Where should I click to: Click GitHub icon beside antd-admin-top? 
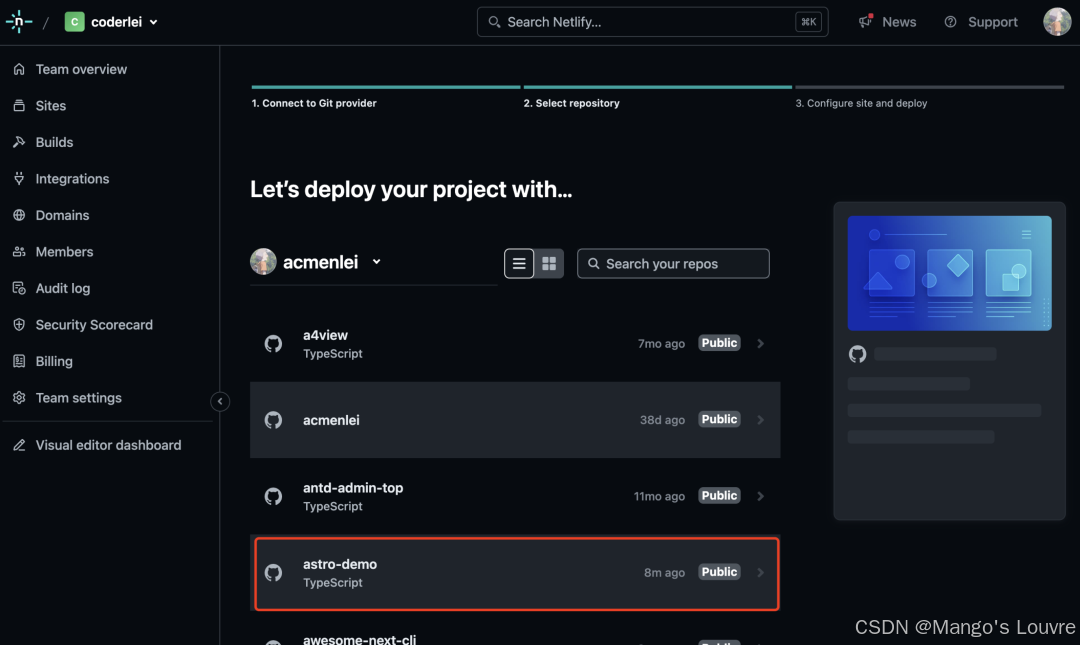coord(273,496)
